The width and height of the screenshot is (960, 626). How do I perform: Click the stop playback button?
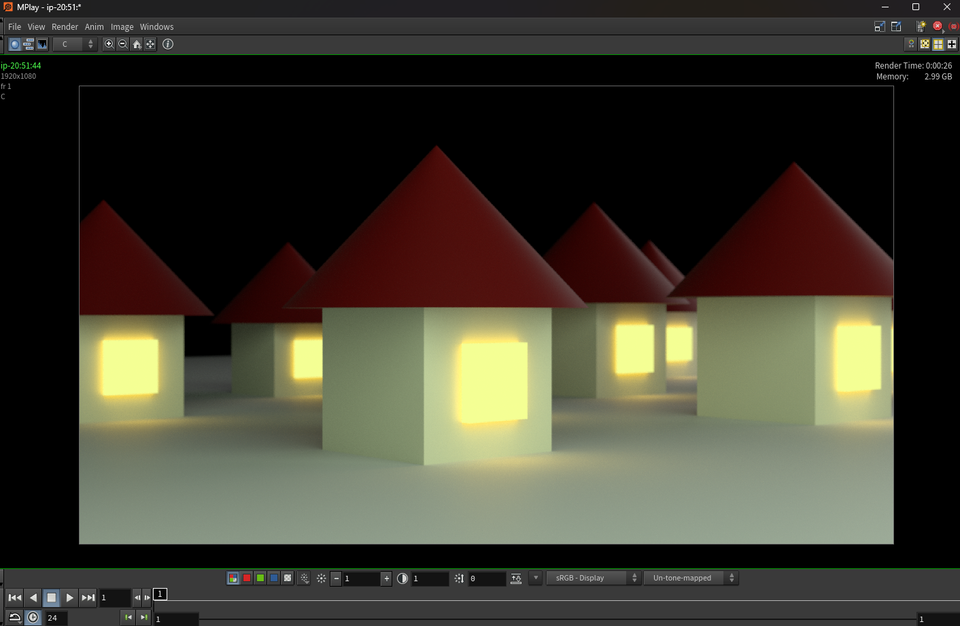(51, 598)
